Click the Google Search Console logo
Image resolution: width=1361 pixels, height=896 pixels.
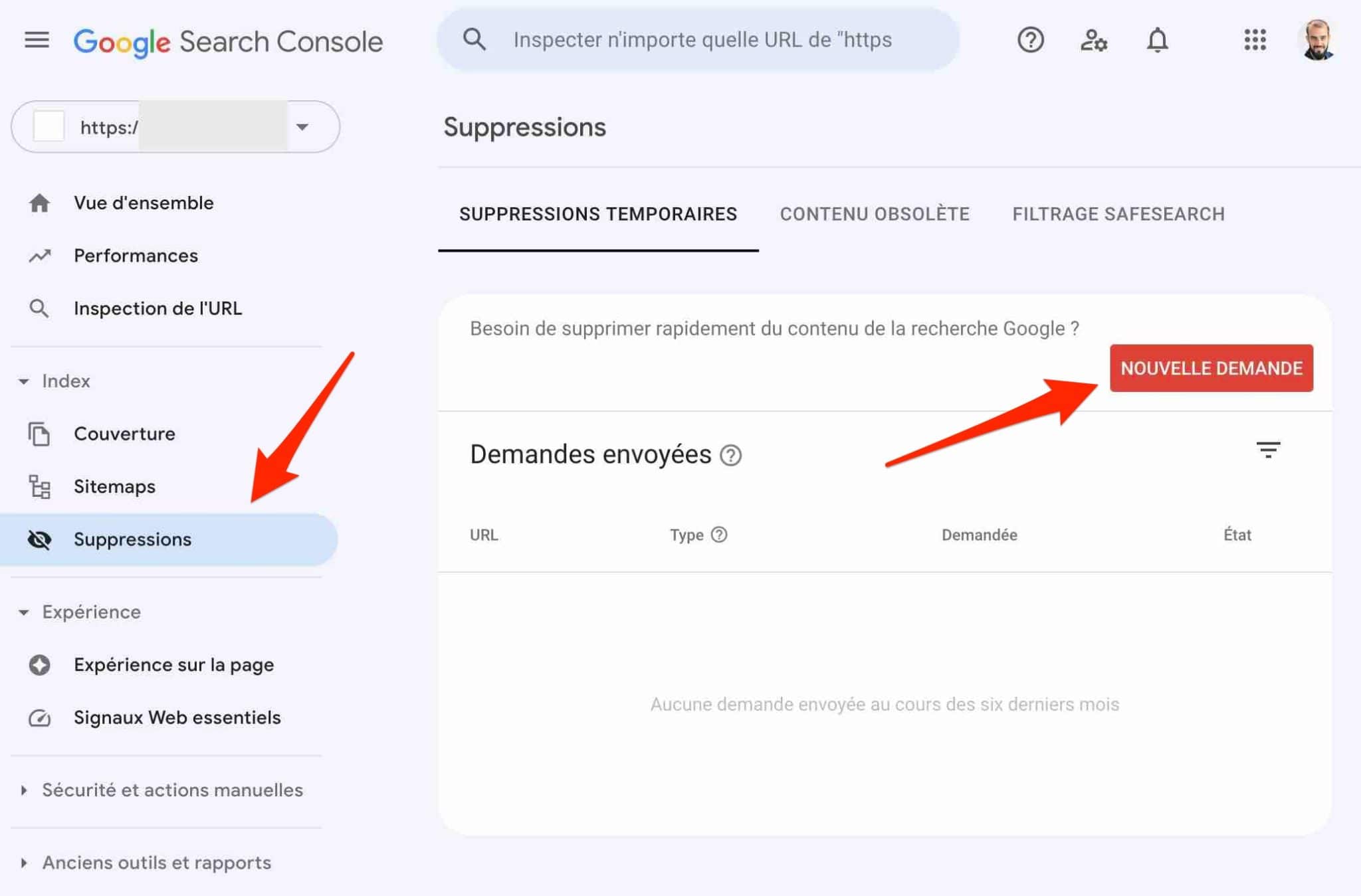228,42
